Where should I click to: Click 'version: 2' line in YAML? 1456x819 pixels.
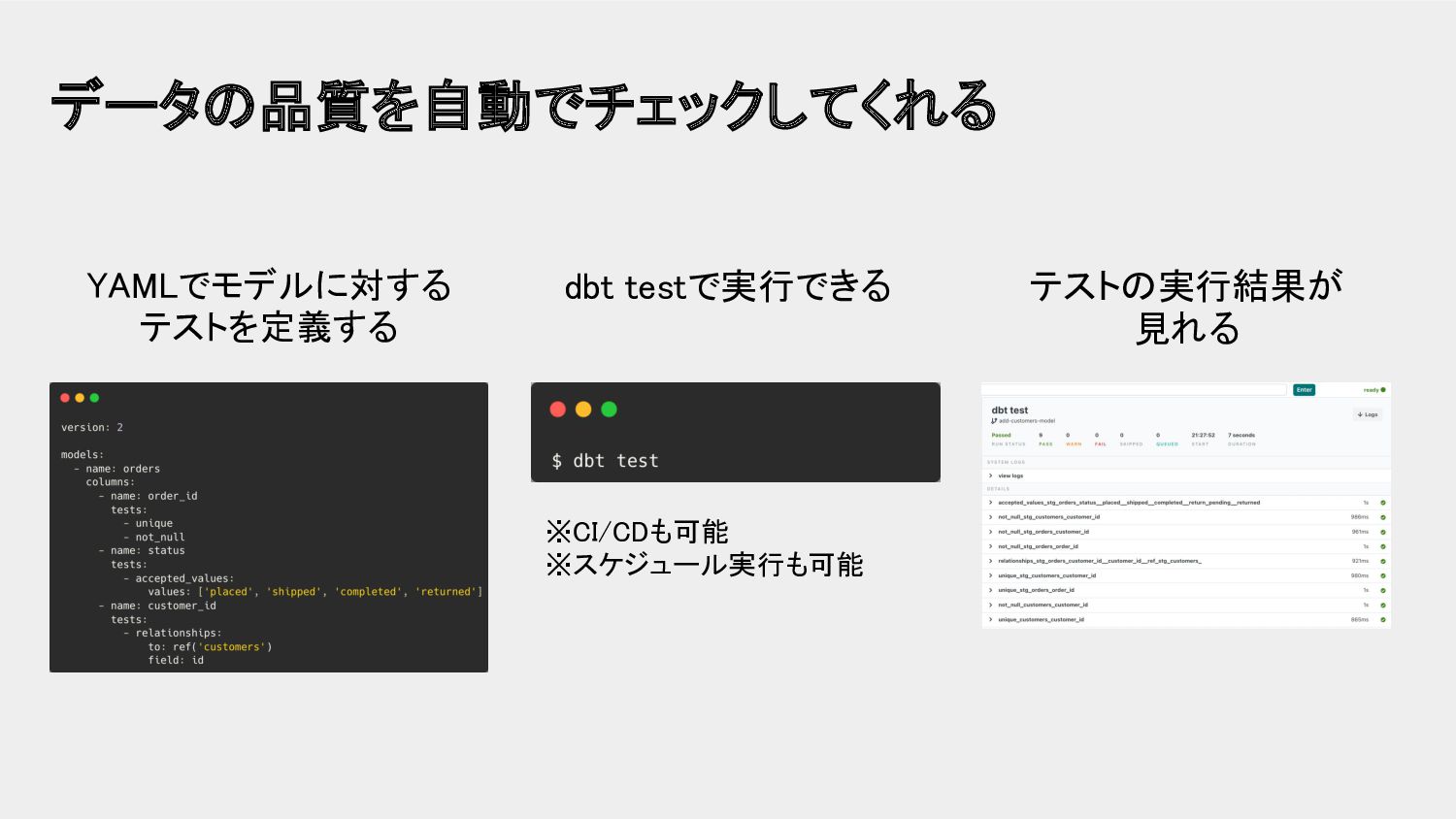coord(92,427)
